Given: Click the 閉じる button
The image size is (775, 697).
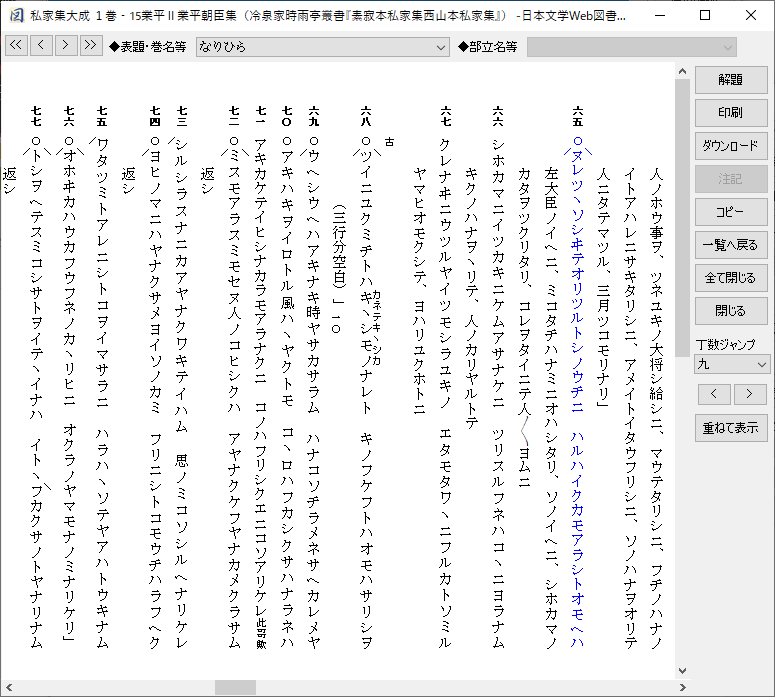Looking at the screenshot, I should tap(731, 311).
